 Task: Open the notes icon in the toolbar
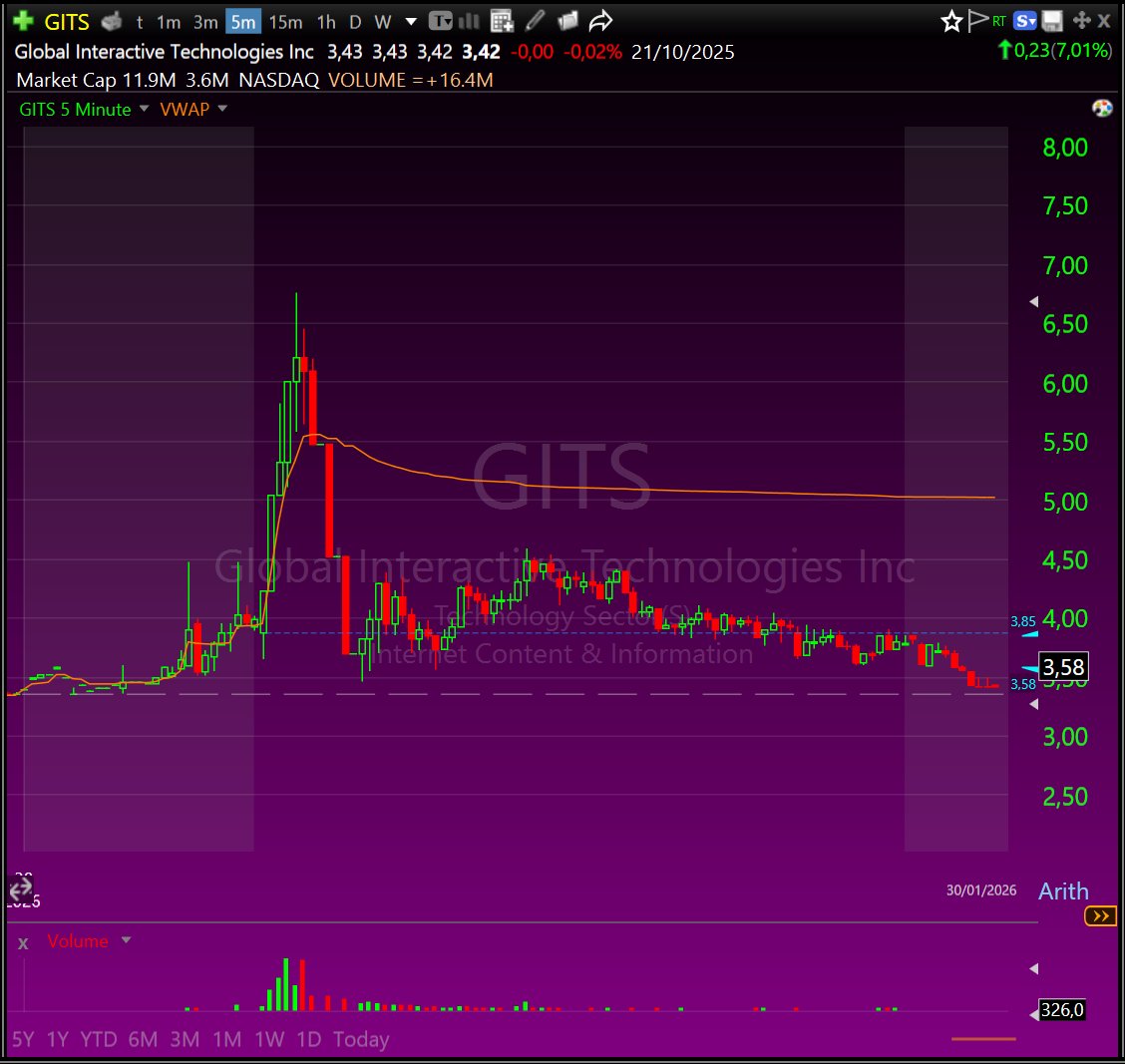tap(566, 21)
